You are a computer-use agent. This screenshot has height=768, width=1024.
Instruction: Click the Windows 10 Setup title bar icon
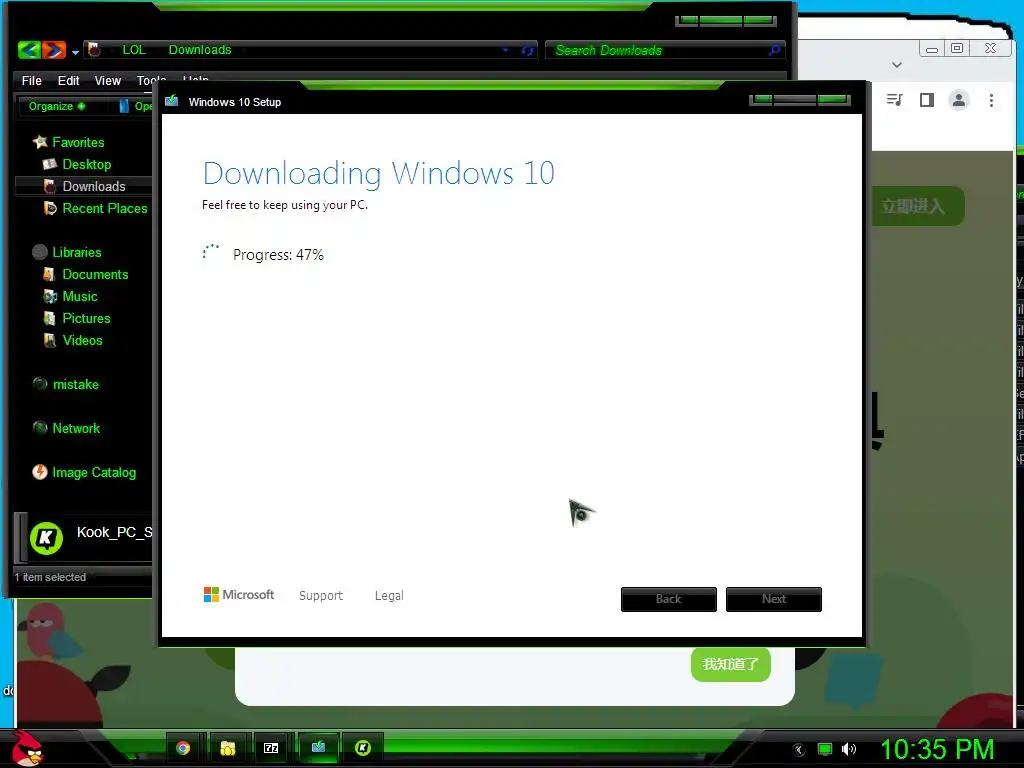pos(172,101)
